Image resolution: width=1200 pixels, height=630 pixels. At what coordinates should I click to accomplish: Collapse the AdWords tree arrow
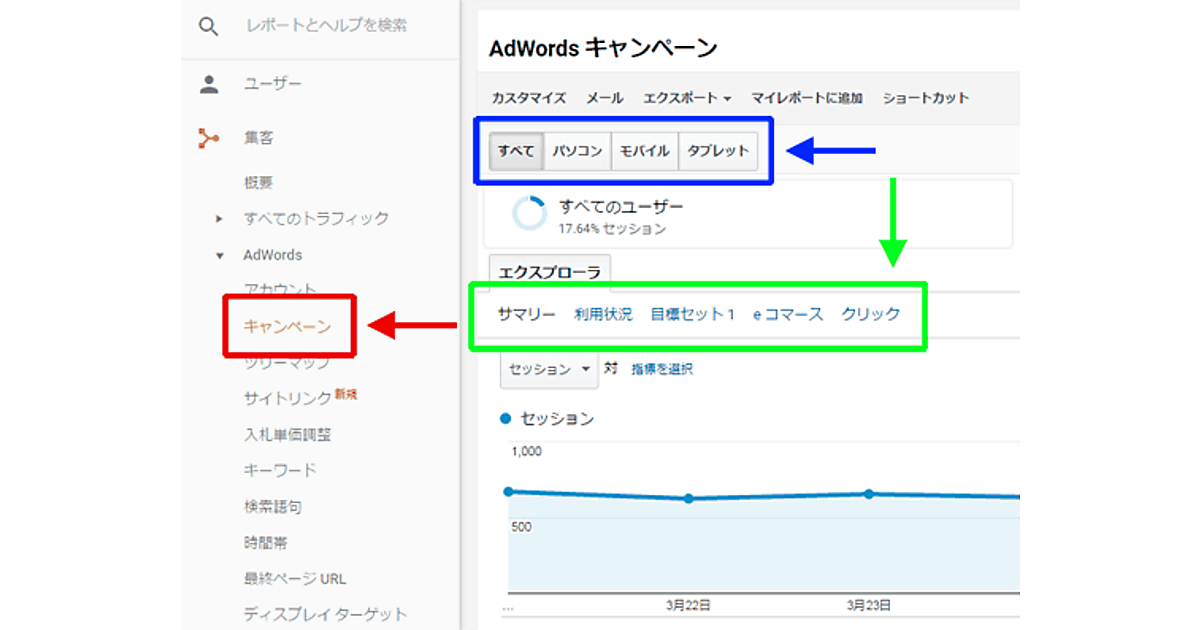(x=219, y=256)
